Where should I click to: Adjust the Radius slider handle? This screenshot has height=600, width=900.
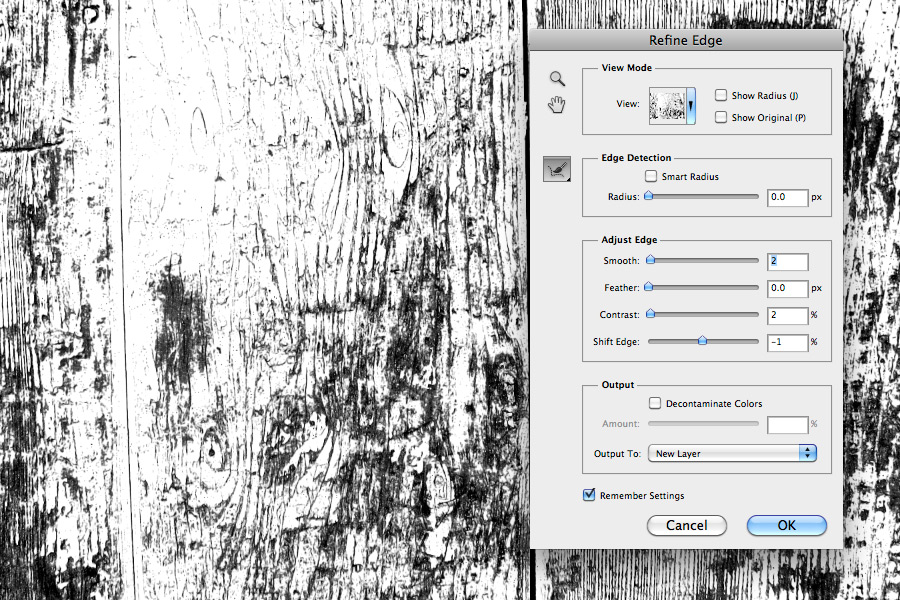pos(650,196)
